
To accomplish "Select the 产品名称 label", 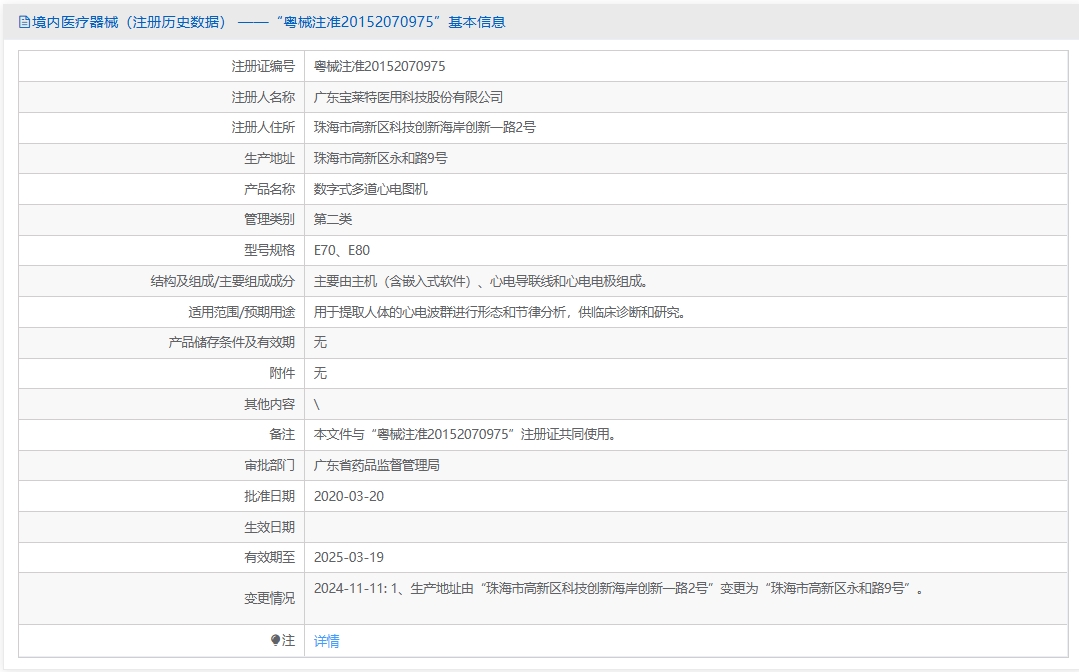I will point(269,189).
